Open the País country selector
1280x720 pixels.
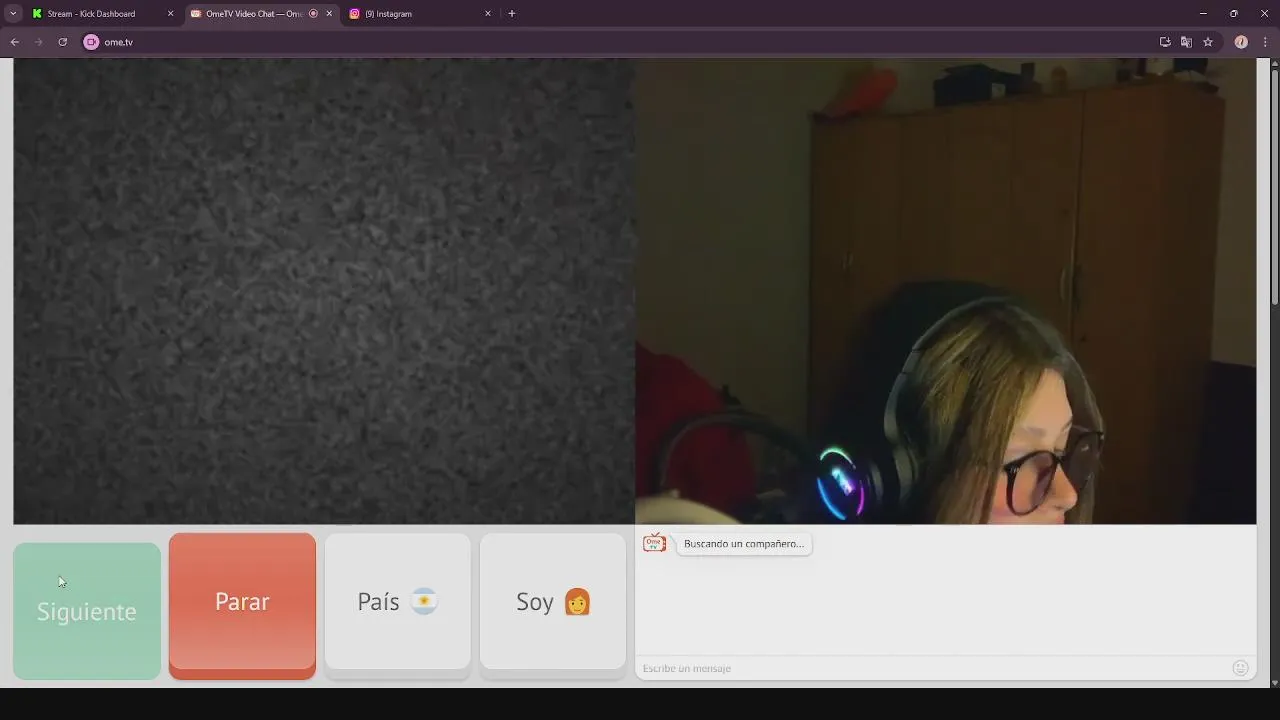(398, 602)
